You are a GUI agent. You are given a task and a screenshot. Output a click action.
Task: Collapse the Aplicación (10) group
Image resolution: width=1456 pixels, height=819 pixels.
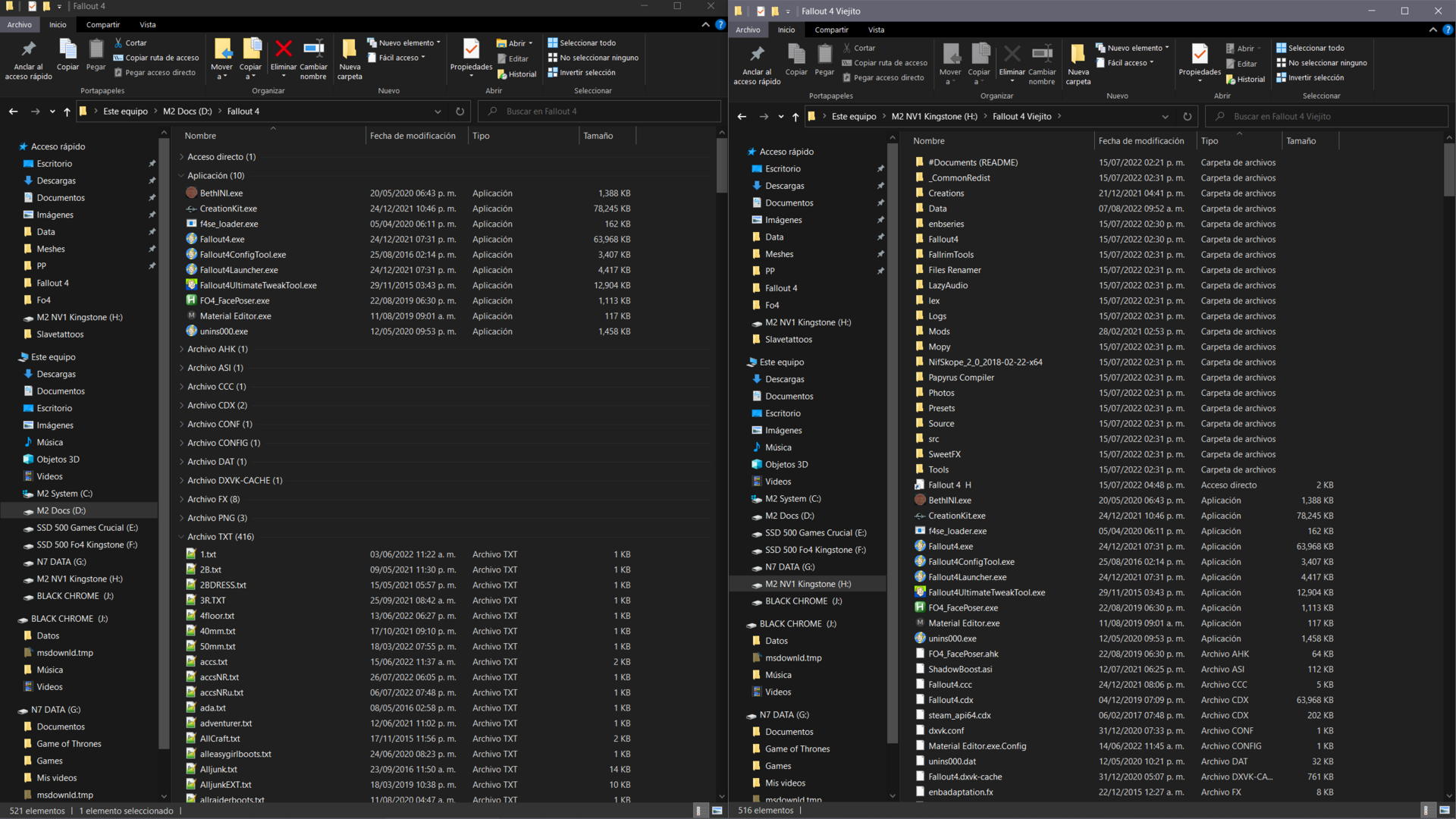pyautogui.click(x=181, y=176)
